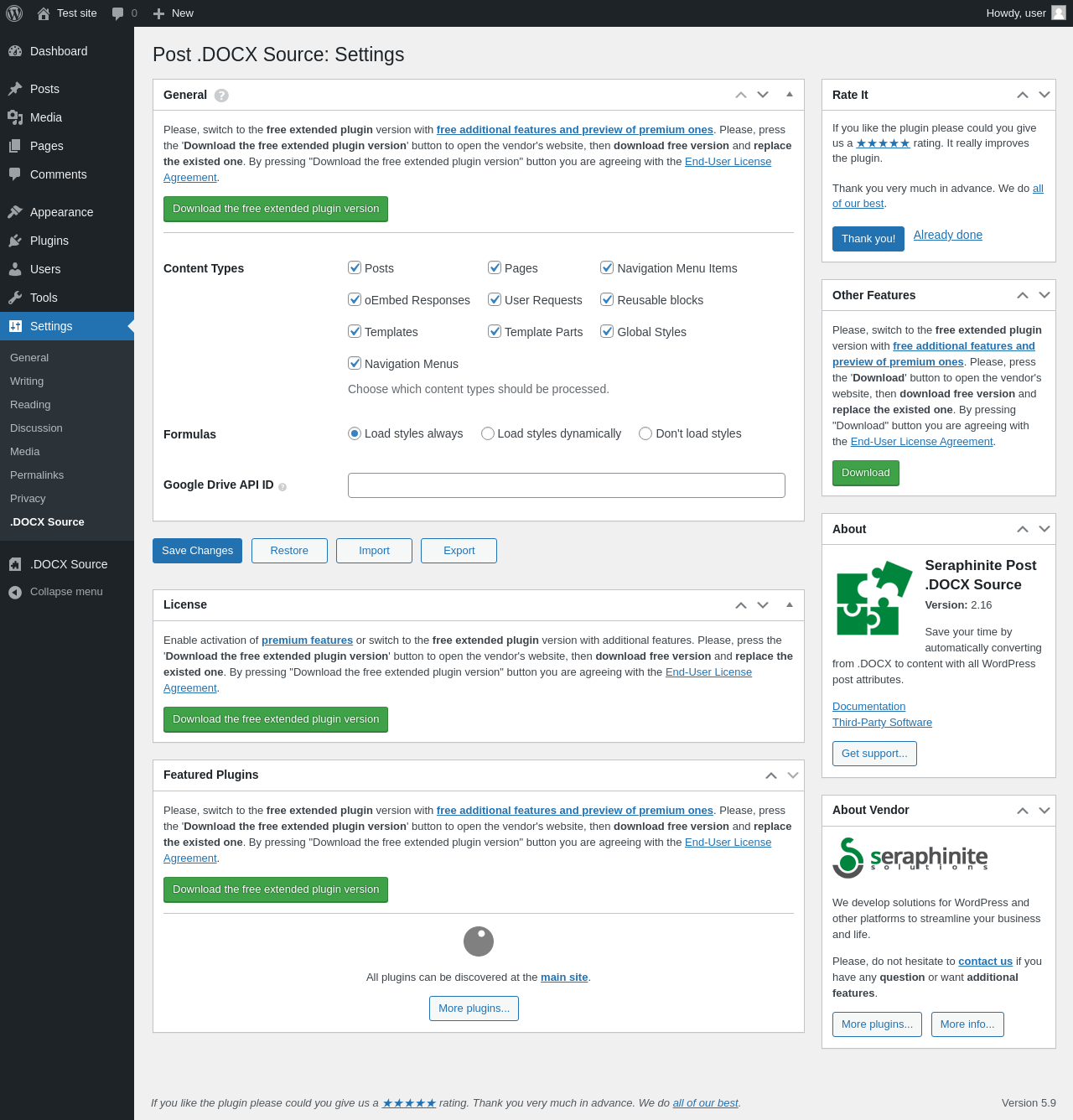The height and width of the screenshot is (1120, 1073).
Task: Click the help question mark beside General
Action: (221, 96)
